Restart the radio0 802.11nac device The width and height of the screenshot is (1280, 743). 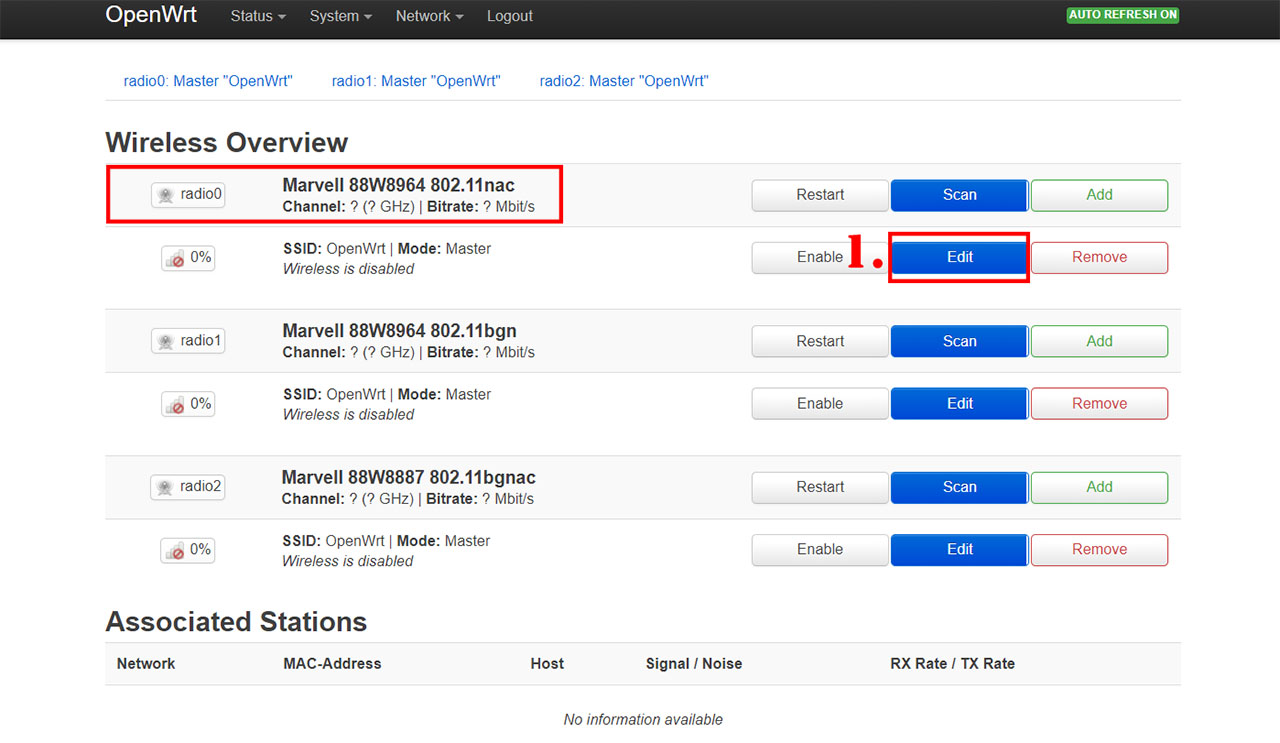820,195
